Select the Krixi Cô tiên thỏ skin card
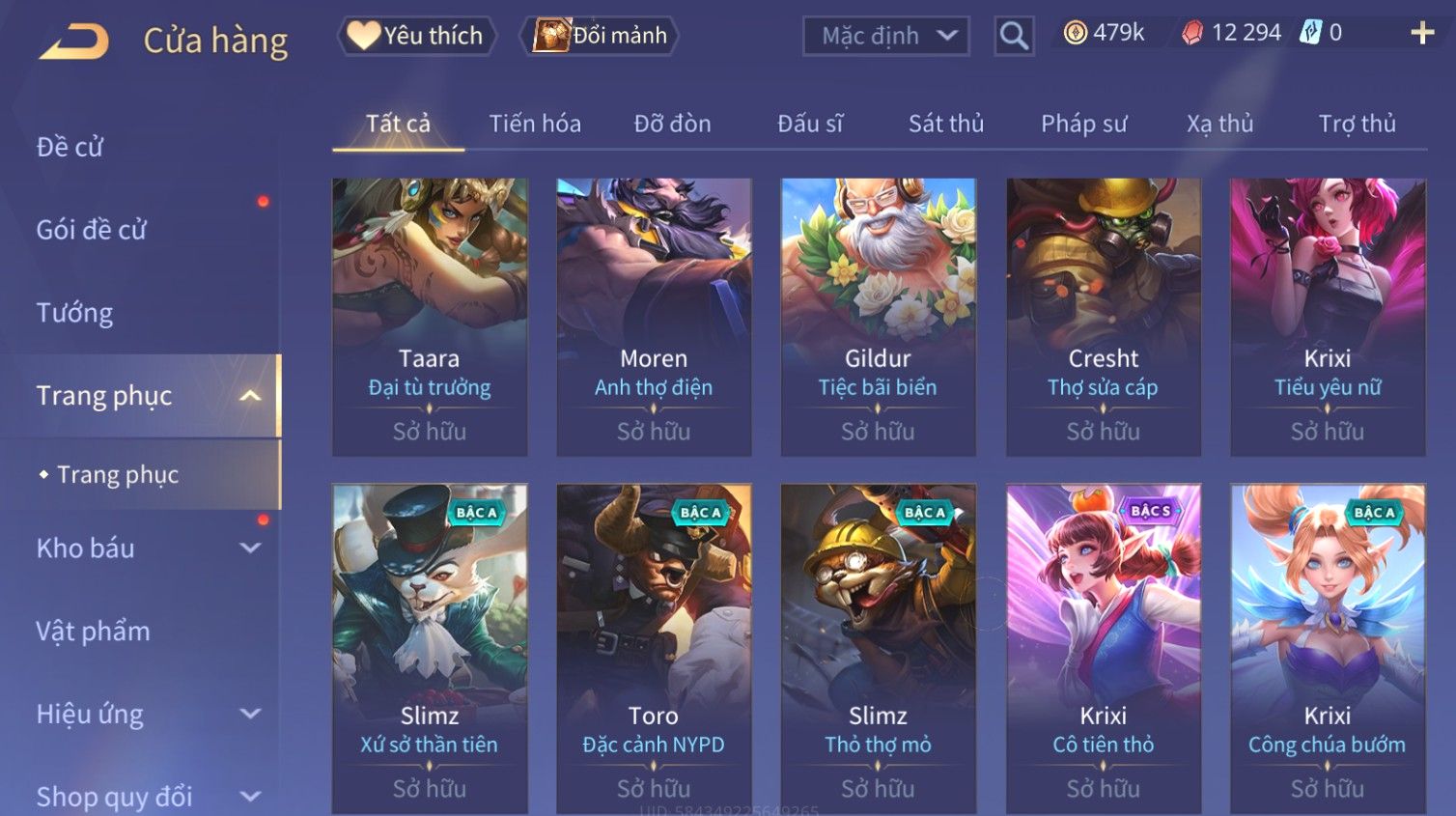This screenshot has width=1456, height=816. [x=1104, y=649]
